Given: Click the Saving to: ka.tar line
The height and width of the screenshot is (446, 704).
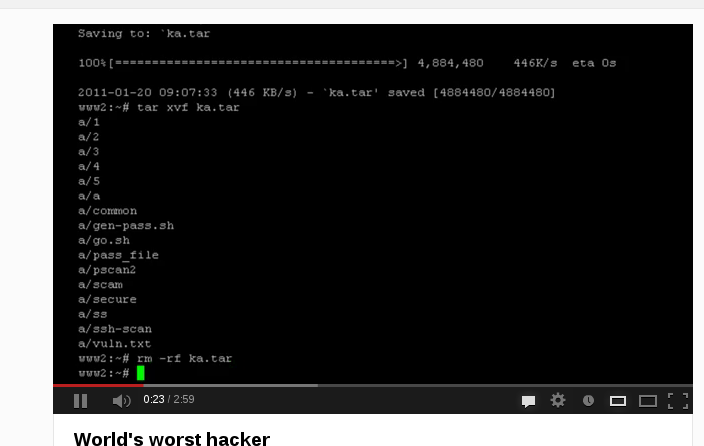Looking at the screenshot, I should 144,34.
